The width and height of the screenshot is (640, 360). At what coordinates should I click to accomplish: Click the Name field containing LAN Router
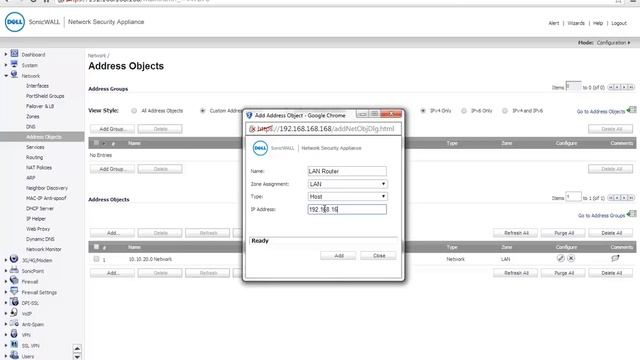347,171
